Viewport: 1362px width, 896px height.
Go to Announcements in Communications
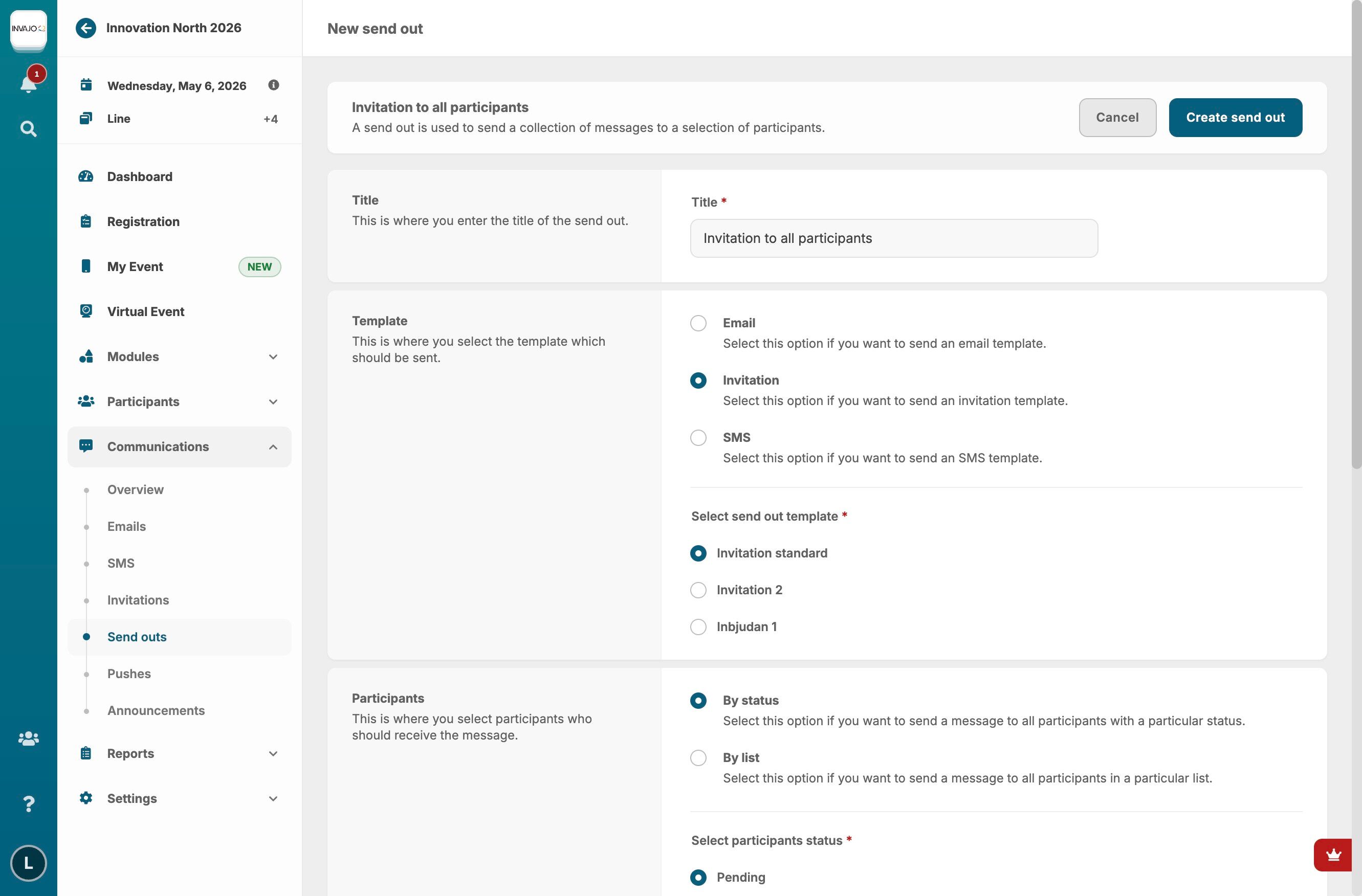(156, 711)
